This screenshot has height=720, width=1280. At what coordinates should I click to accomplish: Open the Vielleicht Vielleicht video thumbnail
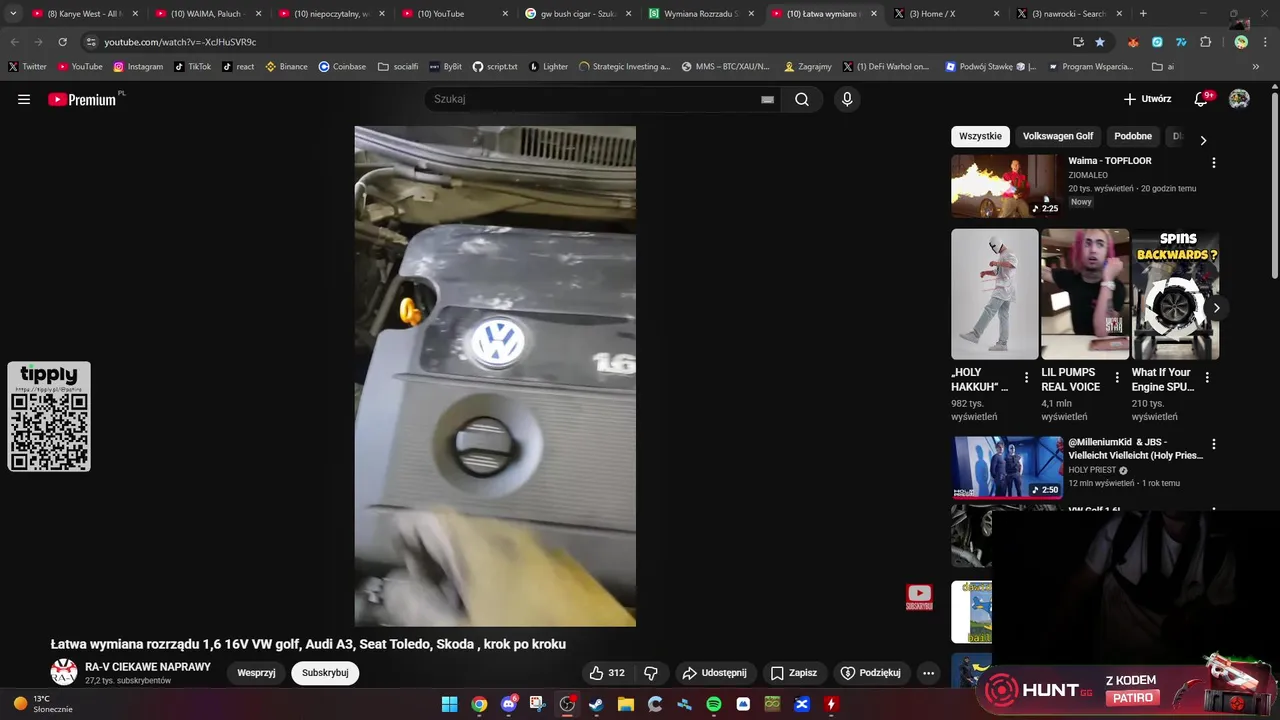(x=1007, y=467)
